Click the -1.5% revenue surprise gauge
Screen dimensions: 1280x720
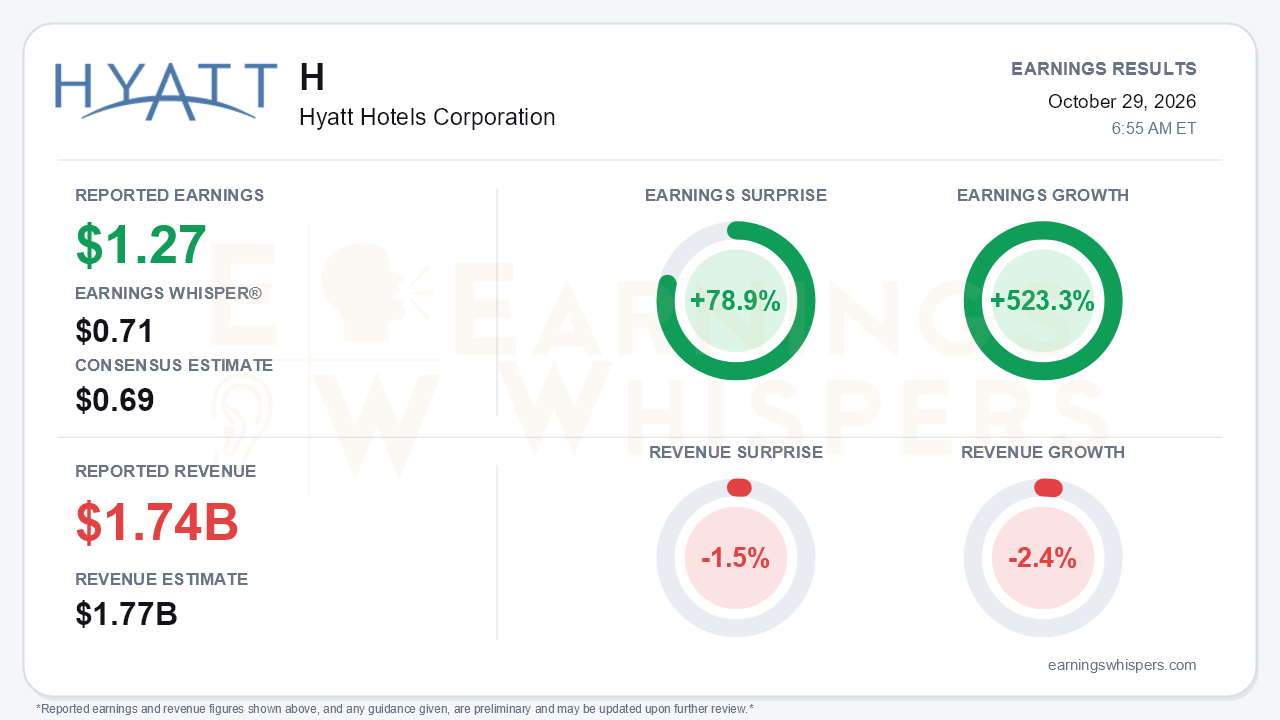tap(736, 558)
